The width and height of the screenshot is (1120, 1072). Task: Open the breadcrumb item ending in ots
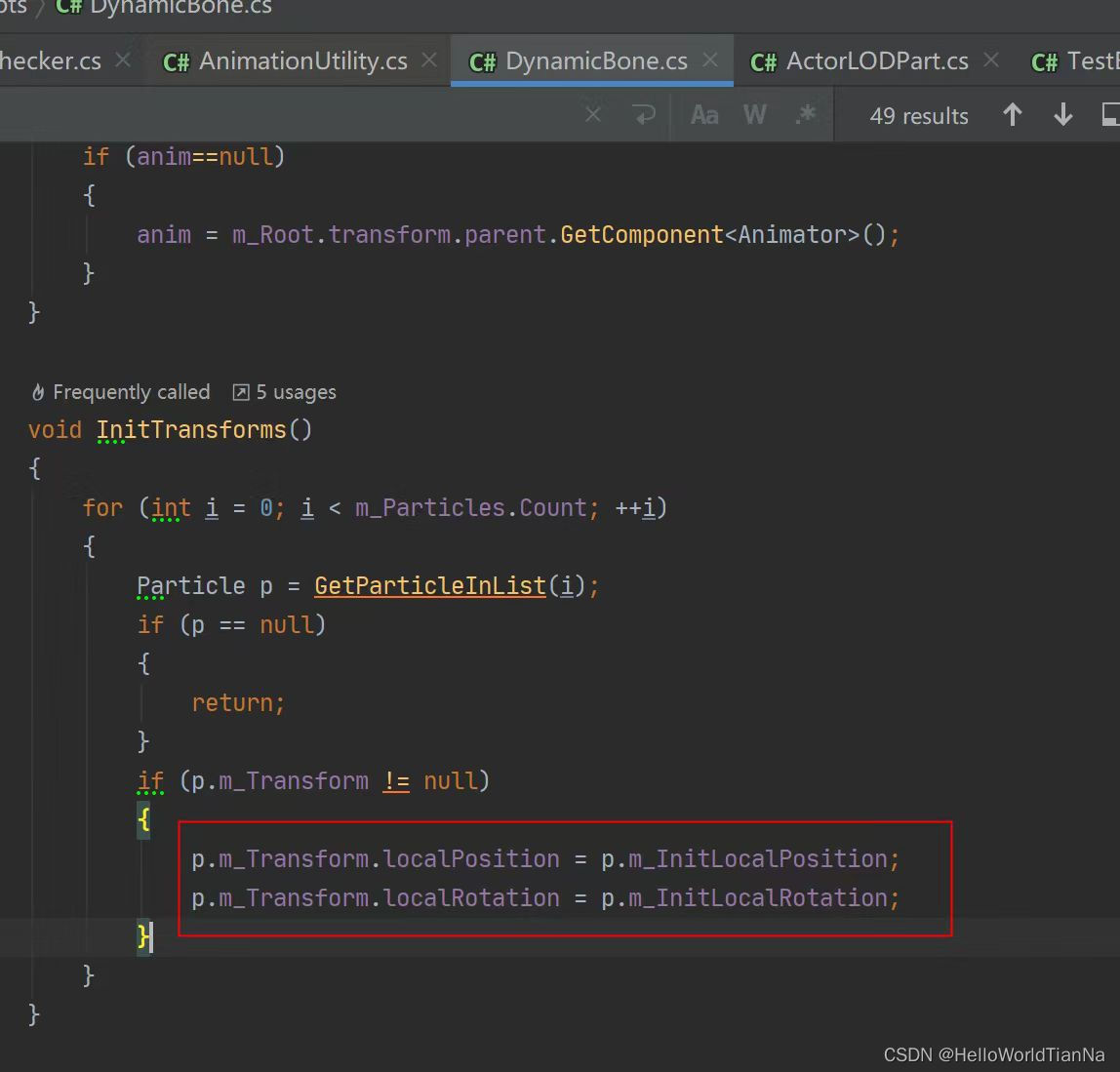(13, 8)
